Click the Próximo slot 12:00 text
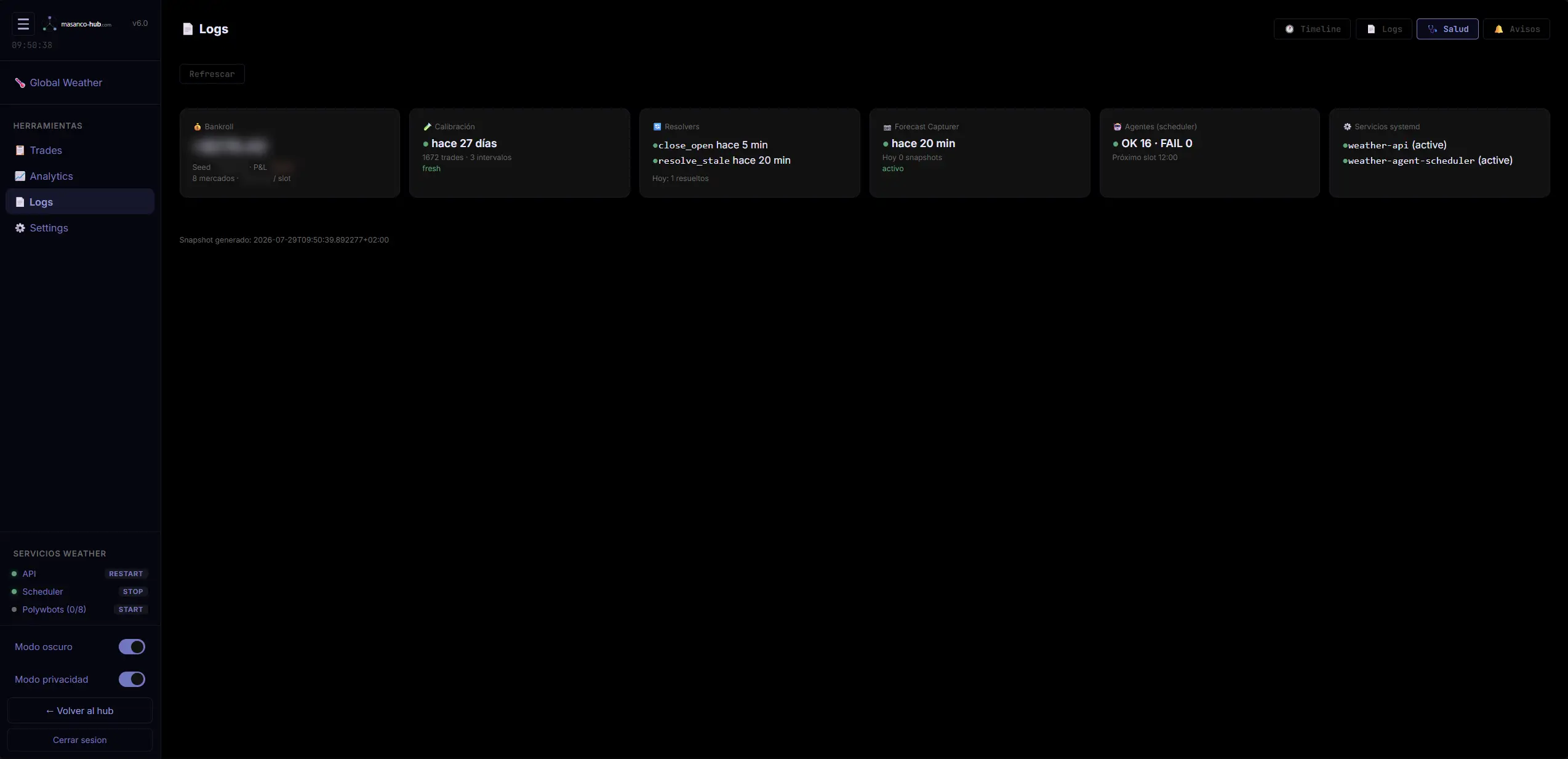 tap(1145, 158)
